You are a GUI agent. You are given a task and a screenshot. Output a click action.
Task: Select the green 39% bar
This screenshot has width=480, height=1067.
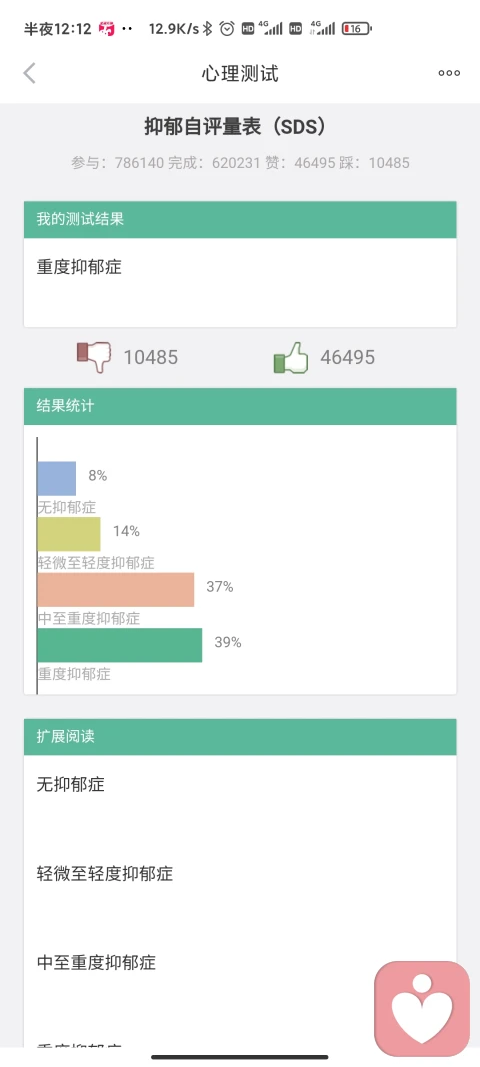click(x=120, y=645)
